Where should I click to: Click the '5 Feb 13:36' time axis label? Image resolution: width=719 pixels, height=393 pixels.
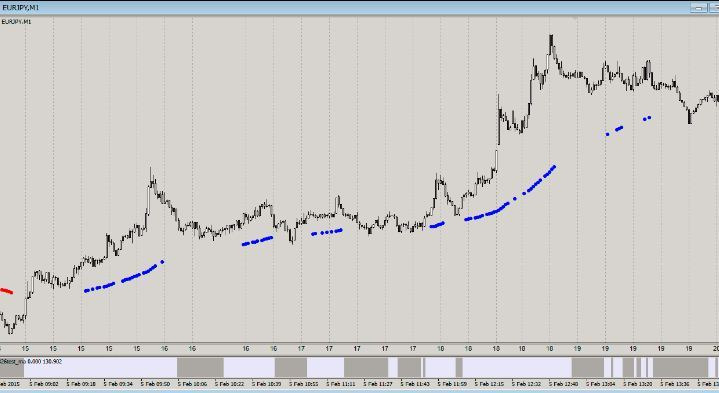(x=675, y=383)
